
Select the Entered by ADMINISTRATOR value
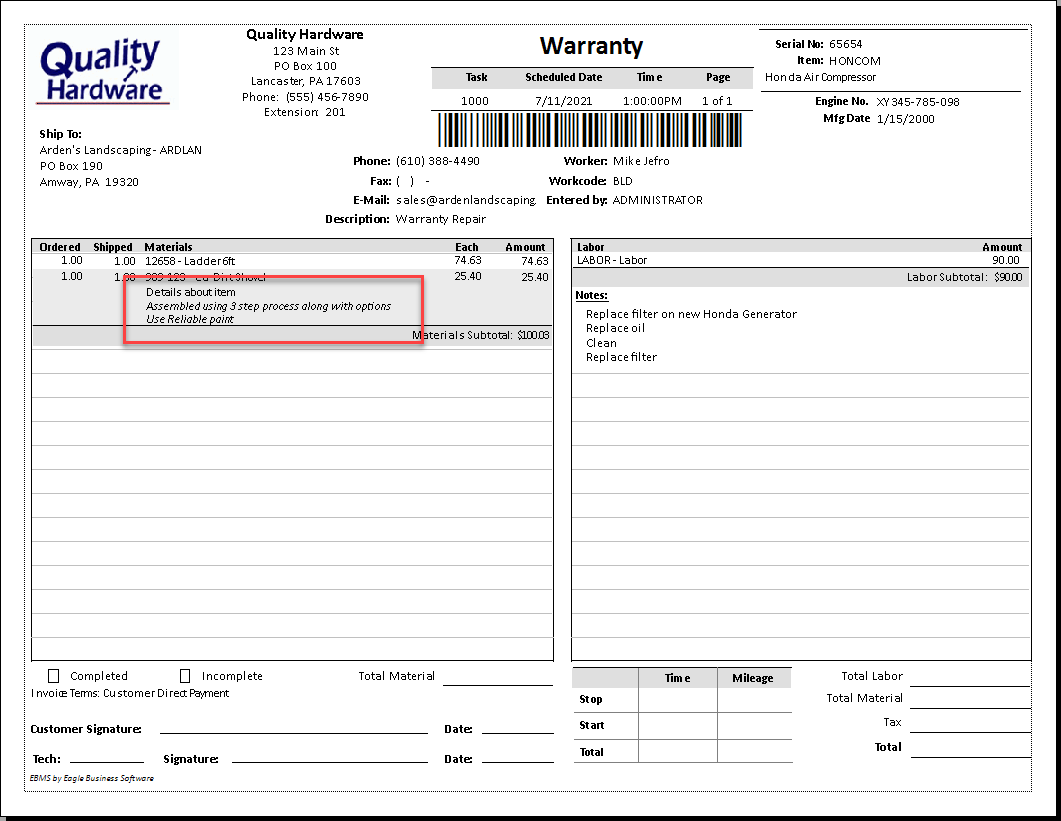tap(658, 200)
